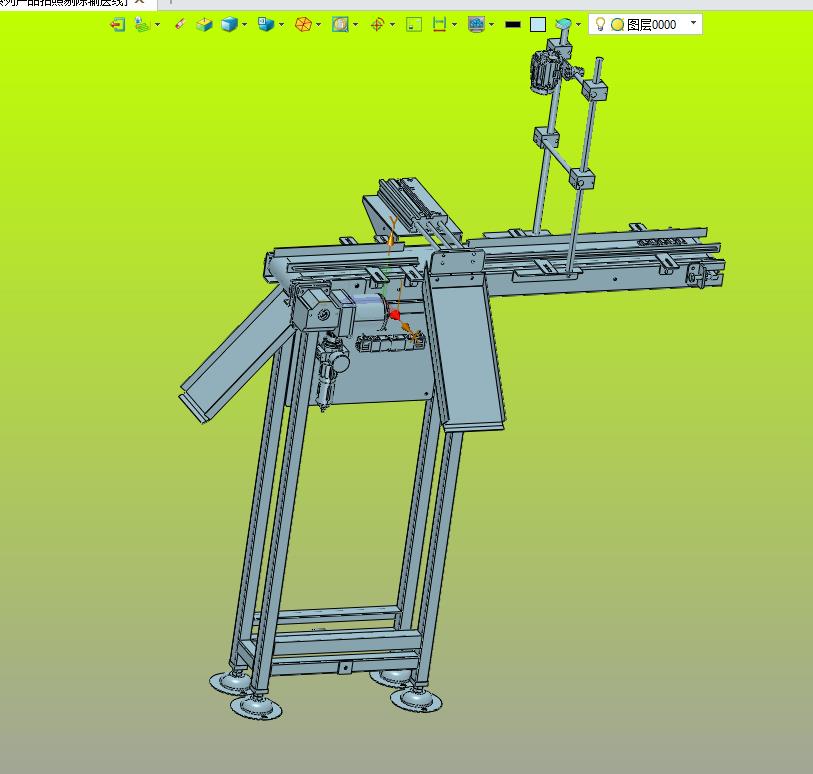Open dropdown next to sketch plane icon
The height and width of the screenshot is (774, 813).
tap(158, 24)
